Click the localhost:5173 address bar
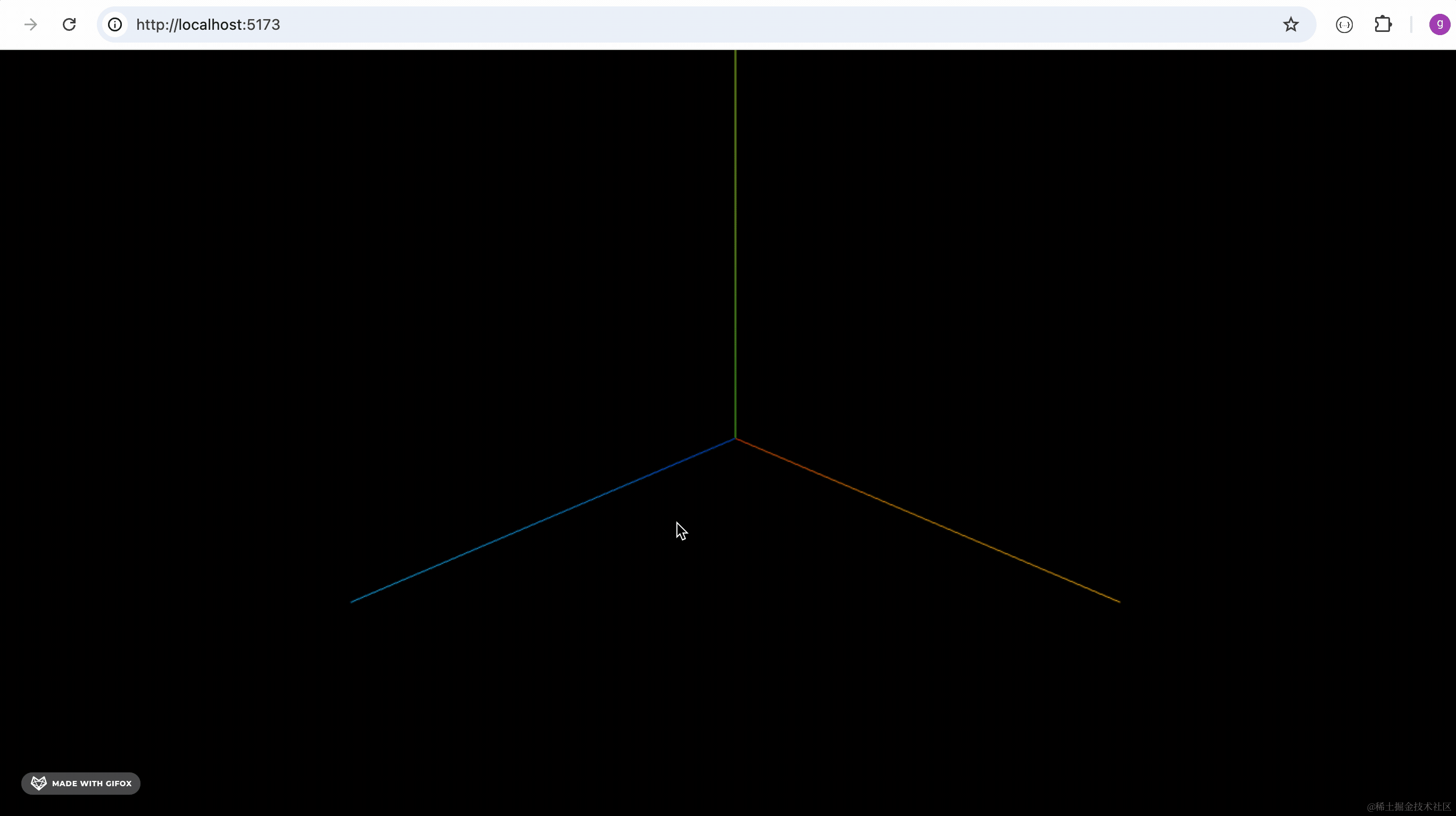This screenshot has height=816, width=1456. 707,24
